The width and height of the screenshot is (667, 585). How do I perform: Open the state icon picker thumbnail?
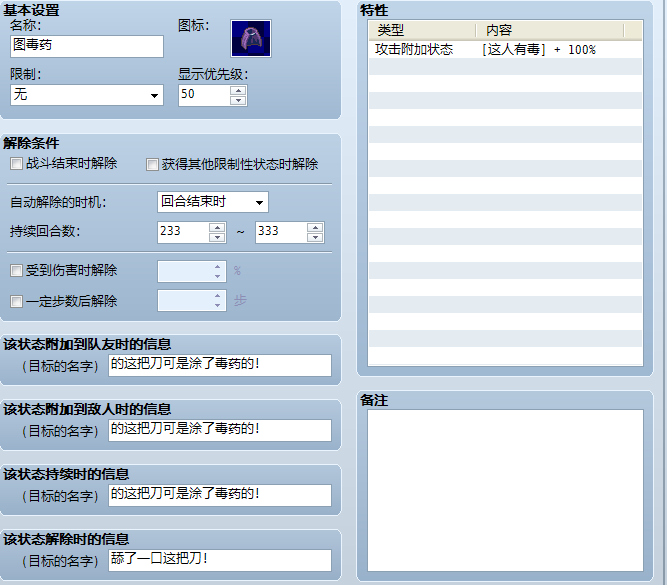[x=251, y=38]
